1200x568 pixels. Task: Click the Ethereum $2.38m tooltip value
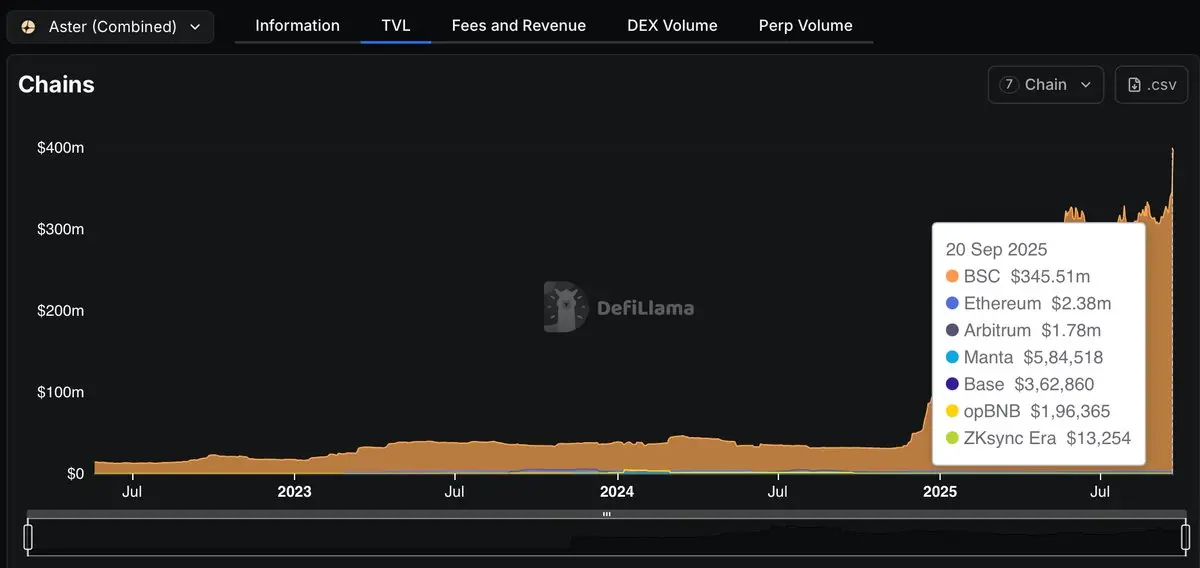[x=1081, y=303]
